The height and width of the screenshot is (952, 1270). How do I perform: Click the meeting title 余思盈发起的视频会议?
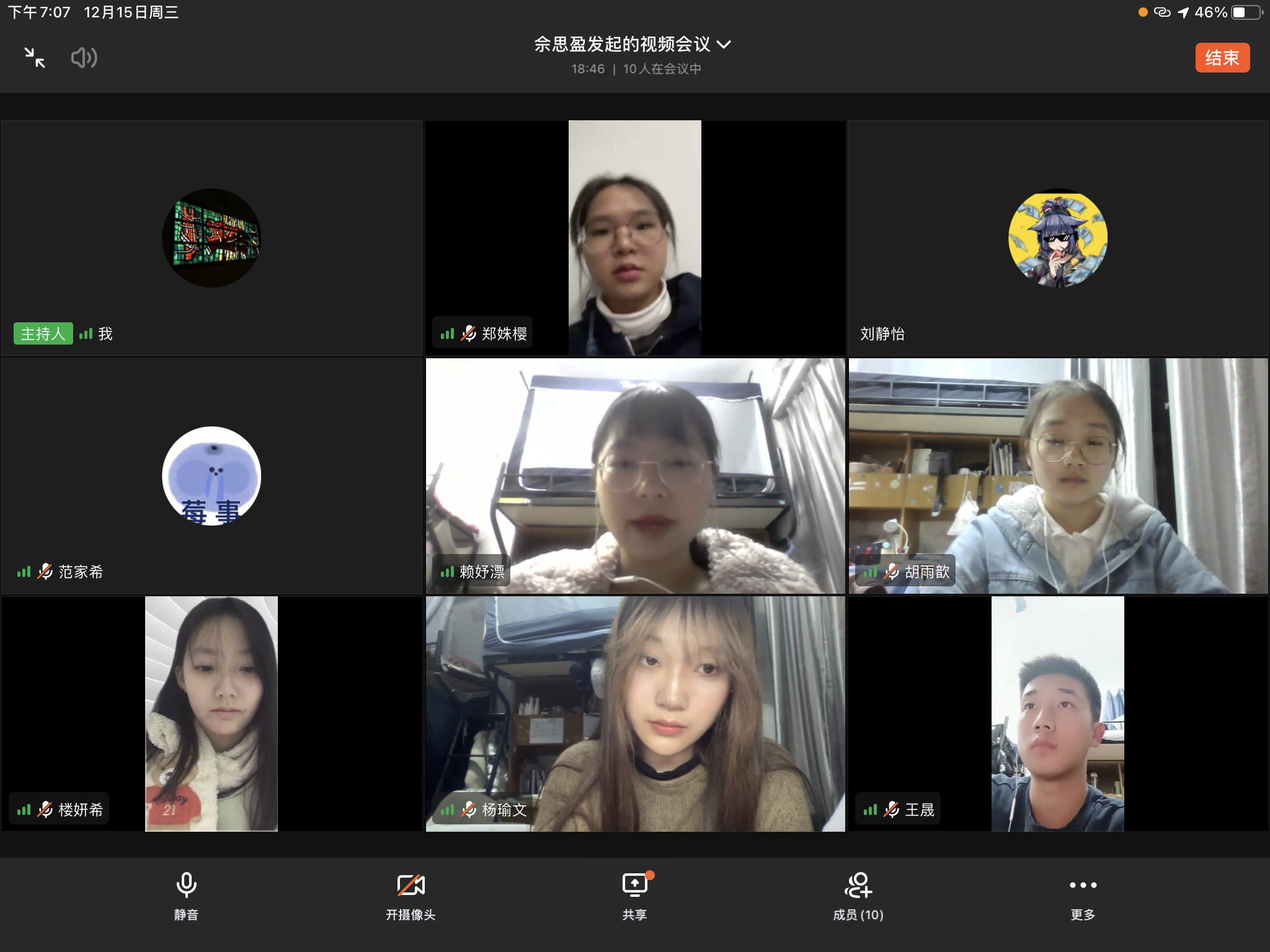pyautogui.click(x=622, y=45)
